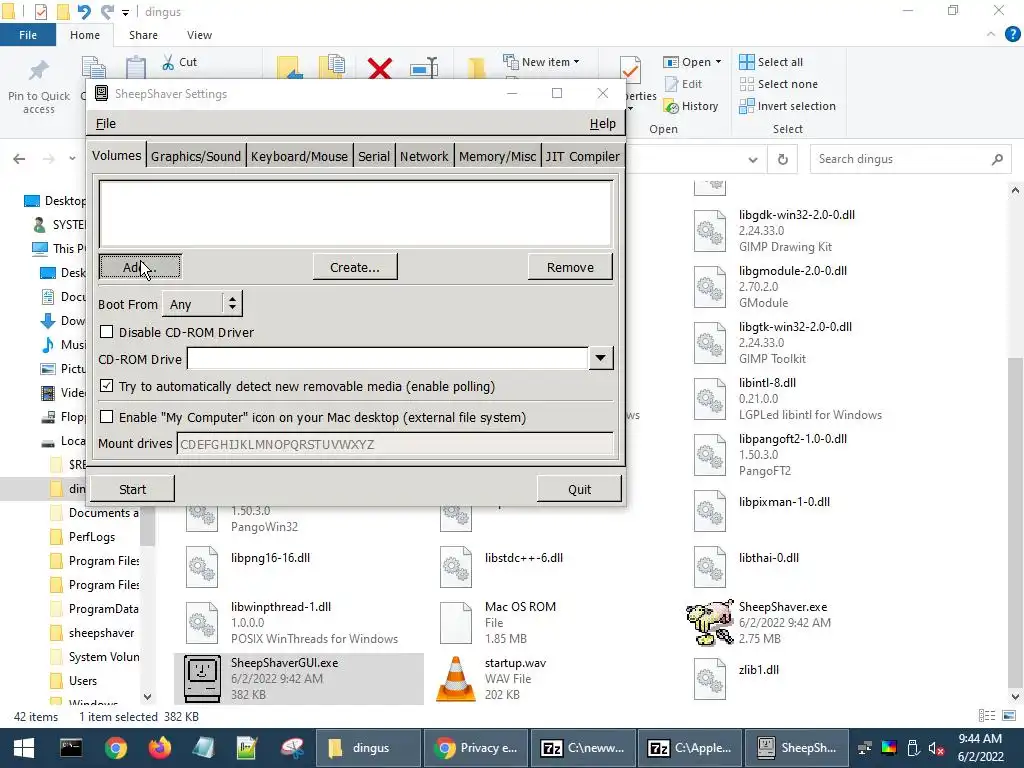Open Chrome from the taskbar
This screenshot has height=768, width=1024.
pos(115,748)
